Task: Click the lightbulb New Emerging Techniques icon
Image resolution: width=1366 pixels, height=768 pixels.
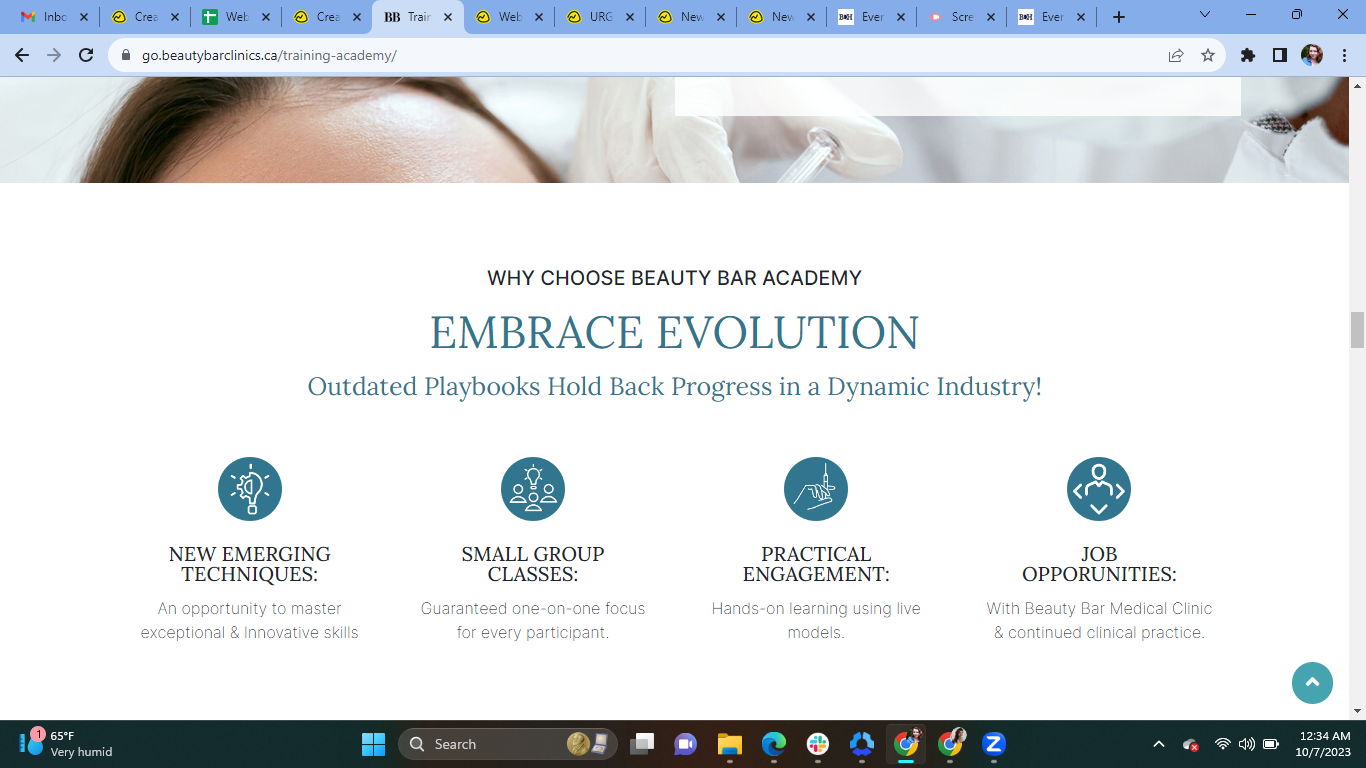Action: (x=250, y=489)
